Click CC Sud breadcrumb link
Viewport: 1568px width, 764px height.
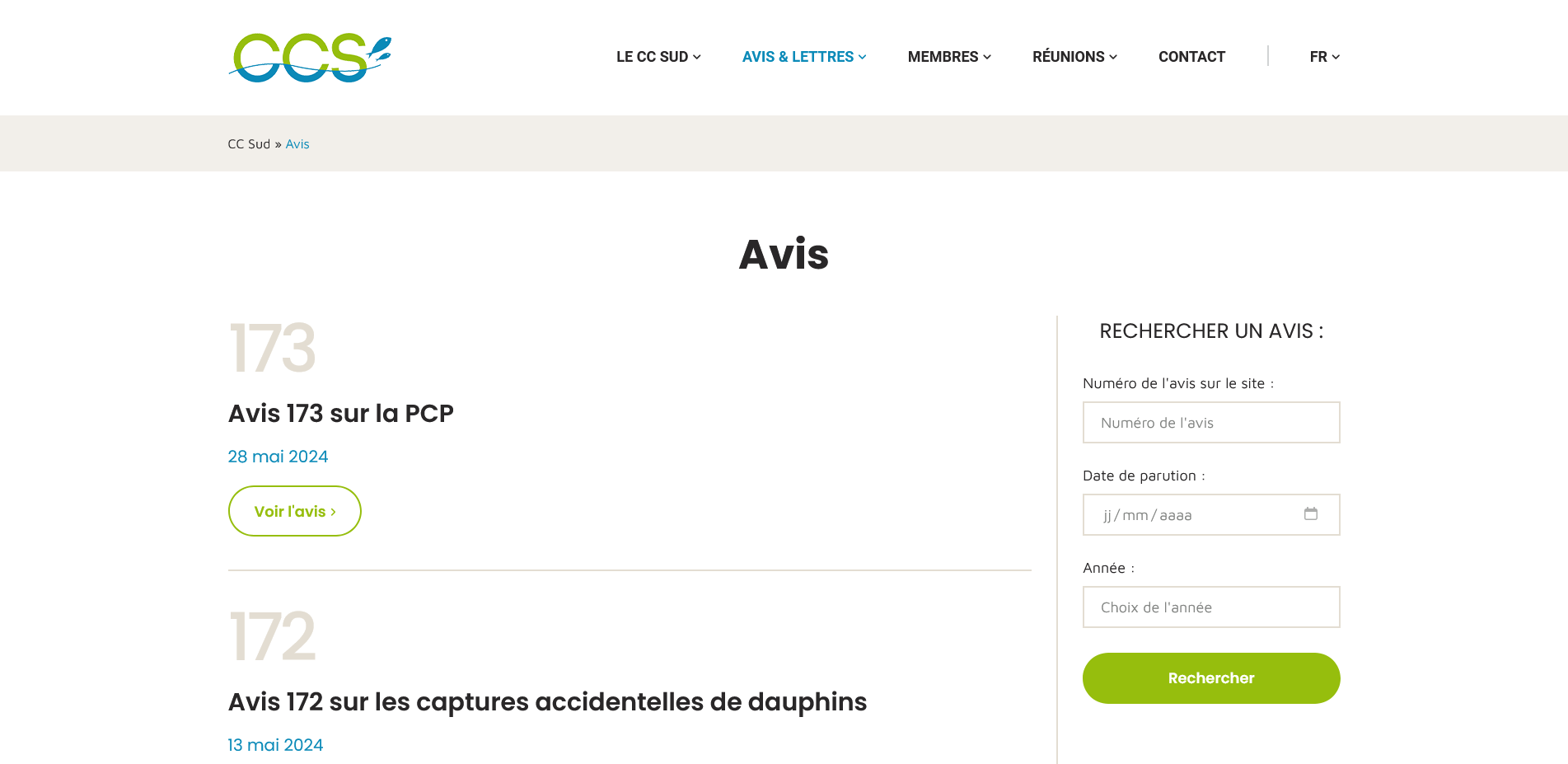pos(249,144)
